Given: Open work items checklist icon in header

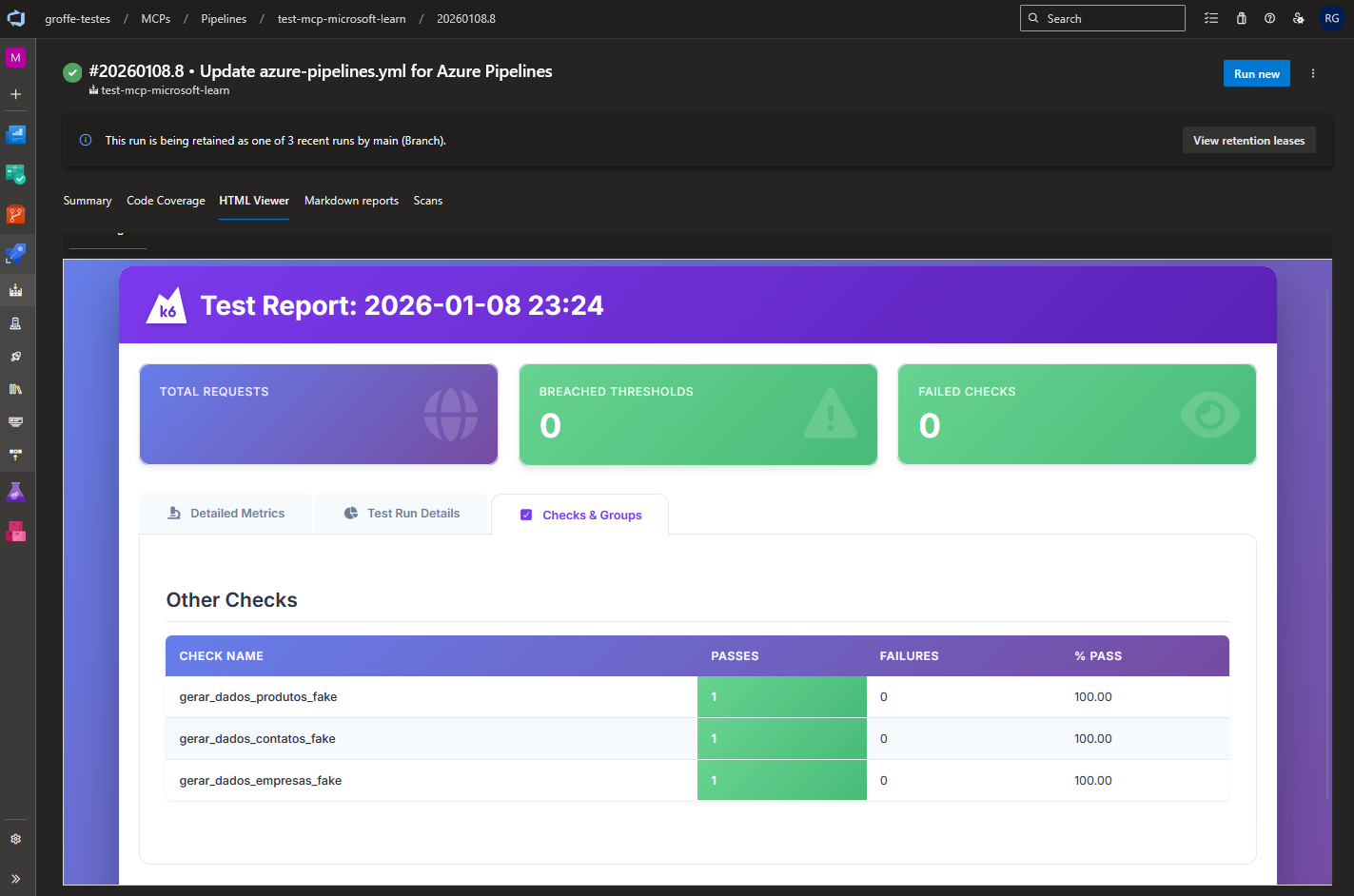Looking at the screenshot, I should pyautogui.click(x=1211, y=18).
